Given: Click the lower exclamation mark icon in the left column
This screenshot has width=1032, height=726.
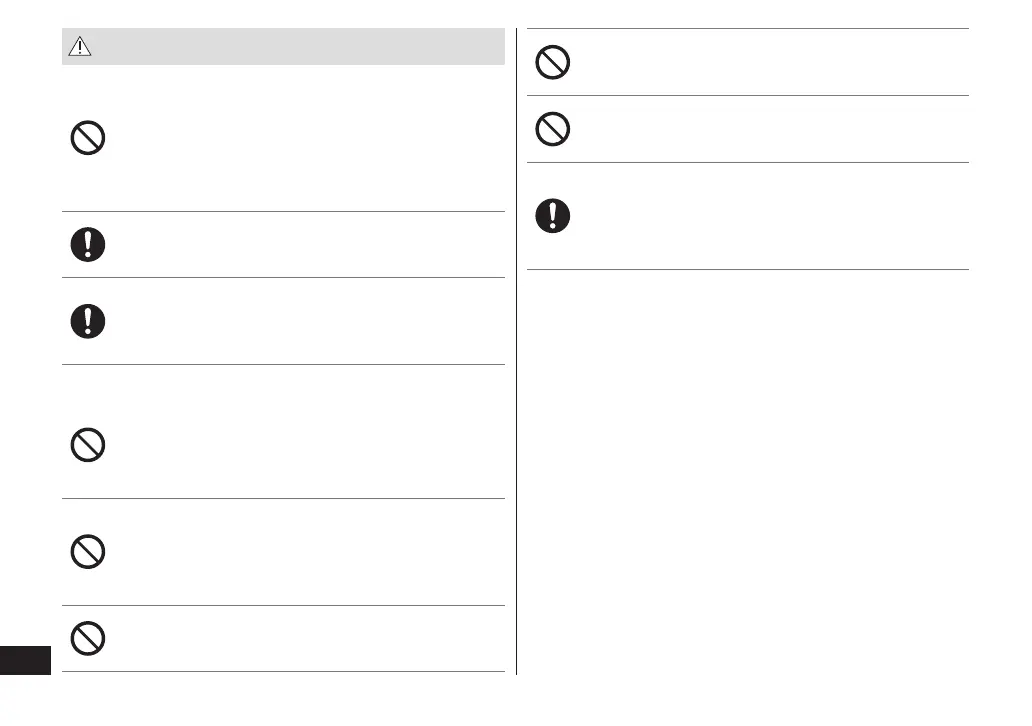Looking at the screenshot, I should [x=88, y=321].
